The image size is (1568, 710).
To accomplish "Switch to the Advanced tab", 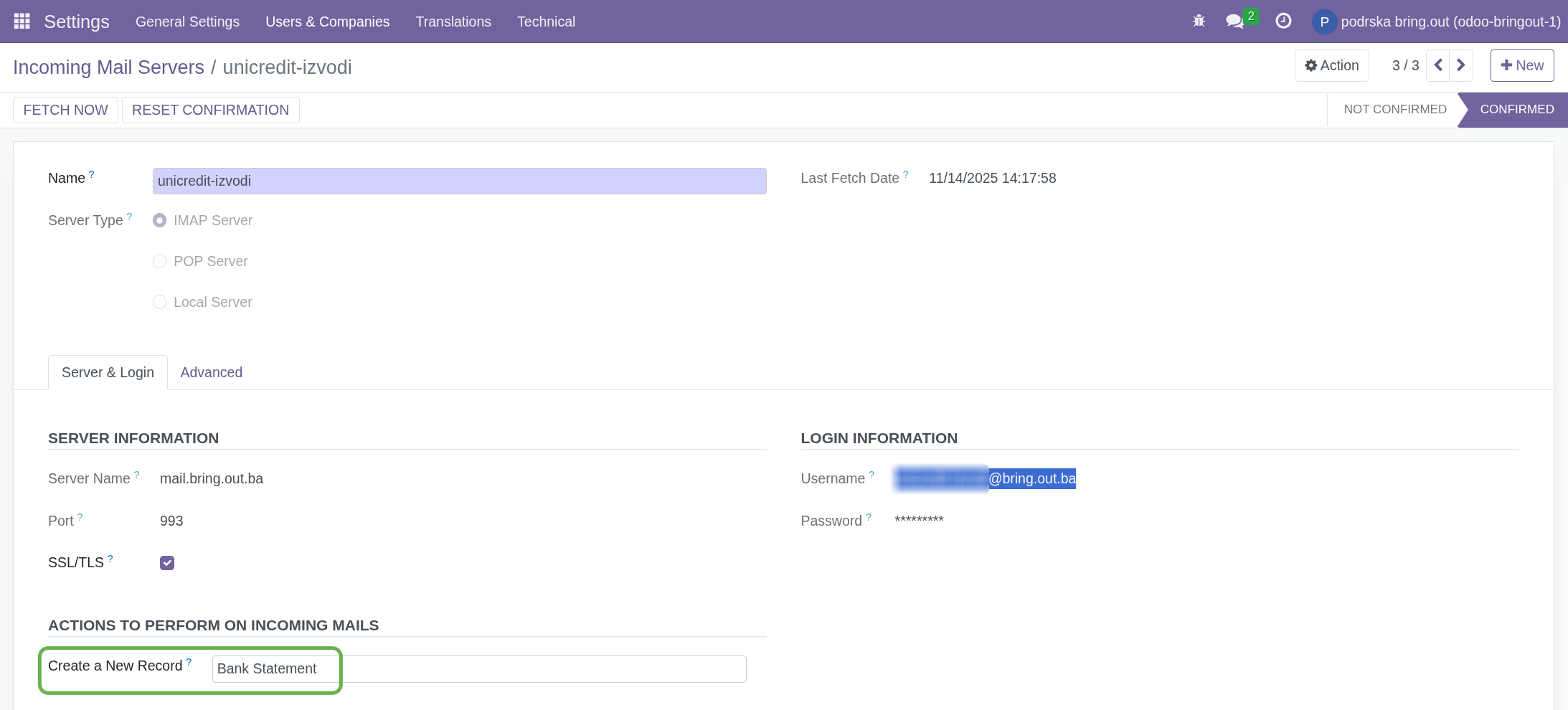I will click(211, 372).
